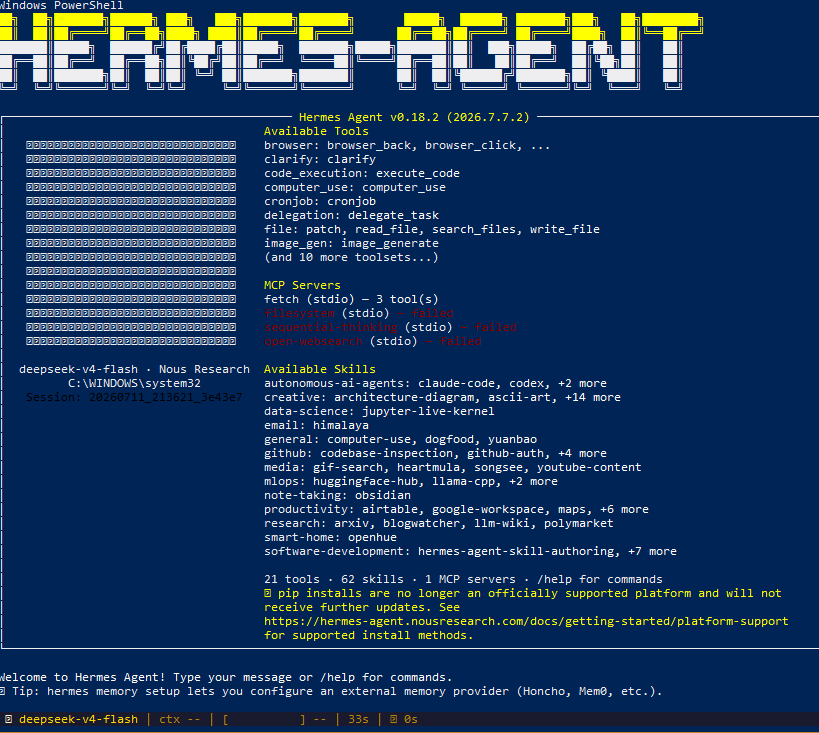Click the Available Tools section heading
Image resolution: width=819 pixels, height=733 pixels.
click(316, 131)
